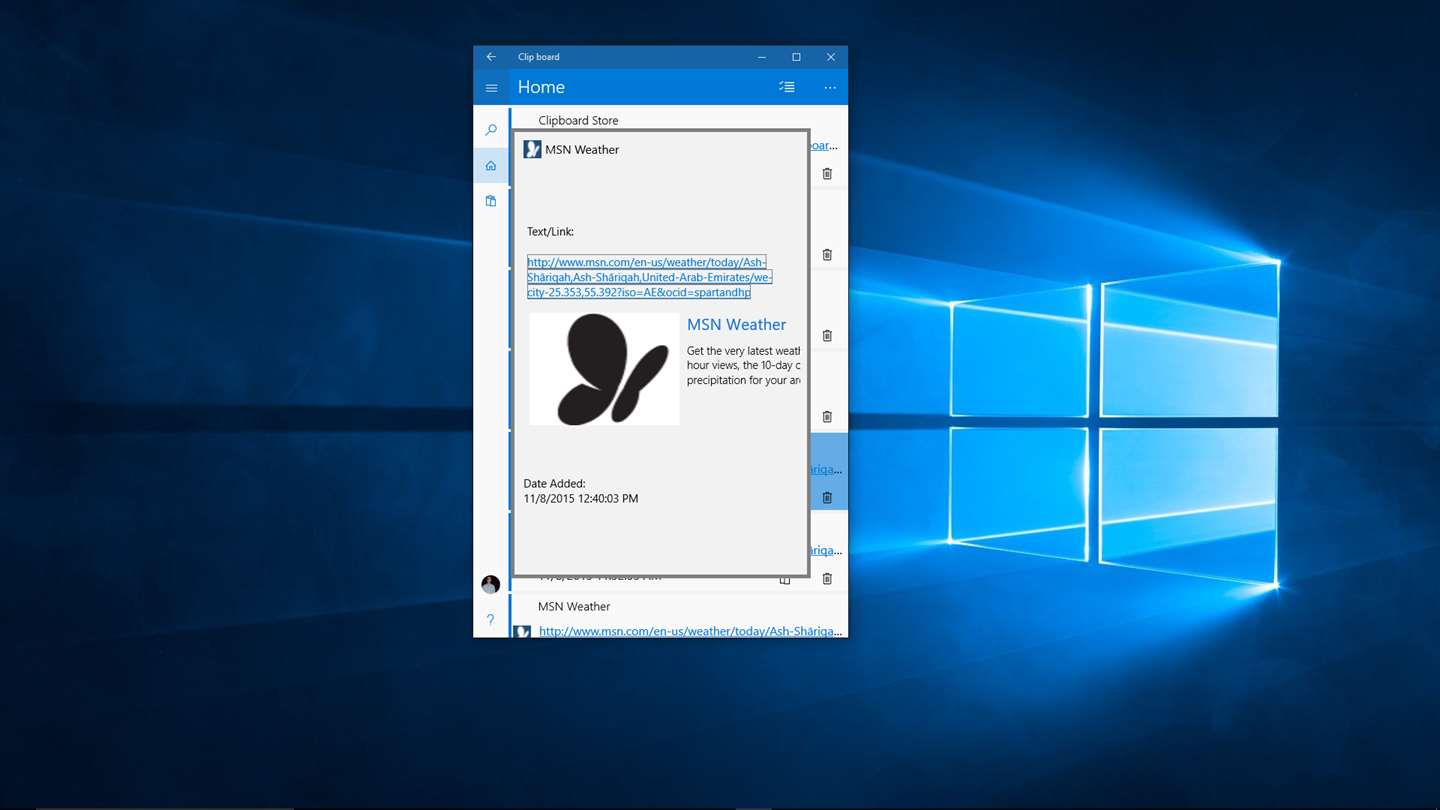Image resolution: width=1440 pixels, height=810 pixels.
Task: Click the MSN Weather logo icon in popup header
Action: (533, 149)
